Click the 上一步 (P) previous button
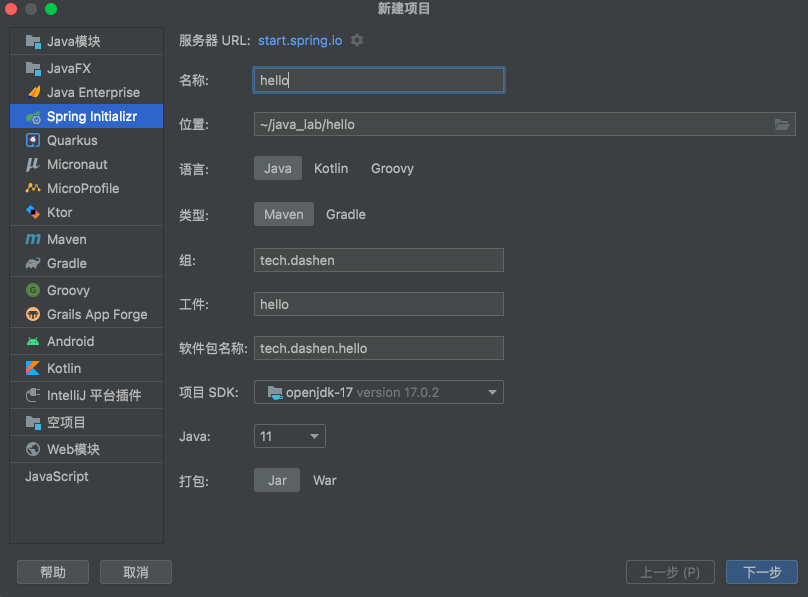The width and height of the screenshot is (808, 597). 670,572
